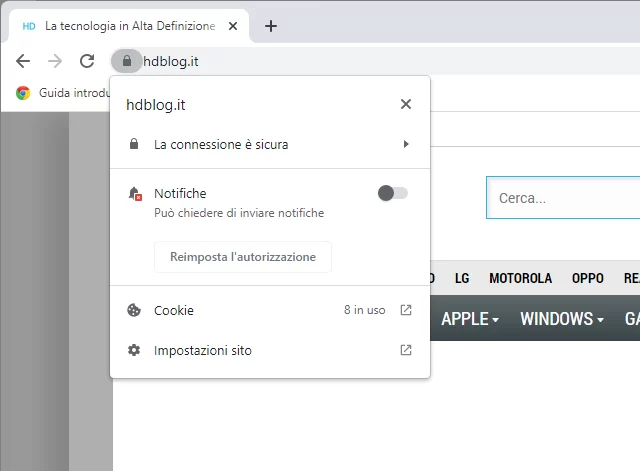
Task: Click the Chrome bookmark favicon
Action: [23, 93]
